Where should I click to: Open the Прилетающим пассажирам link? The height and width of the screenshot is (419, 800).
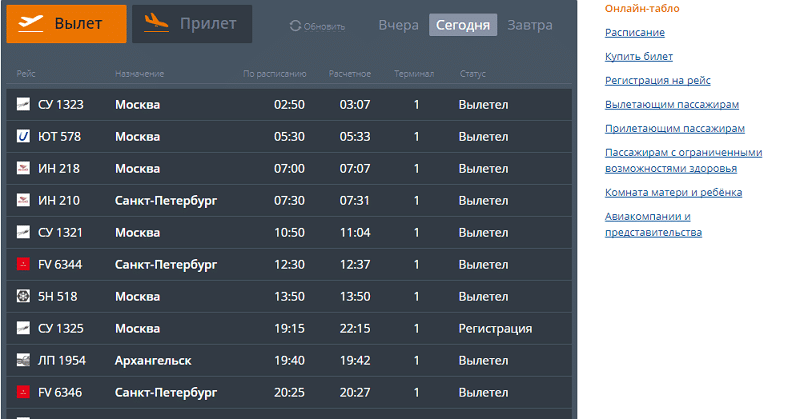675,129
